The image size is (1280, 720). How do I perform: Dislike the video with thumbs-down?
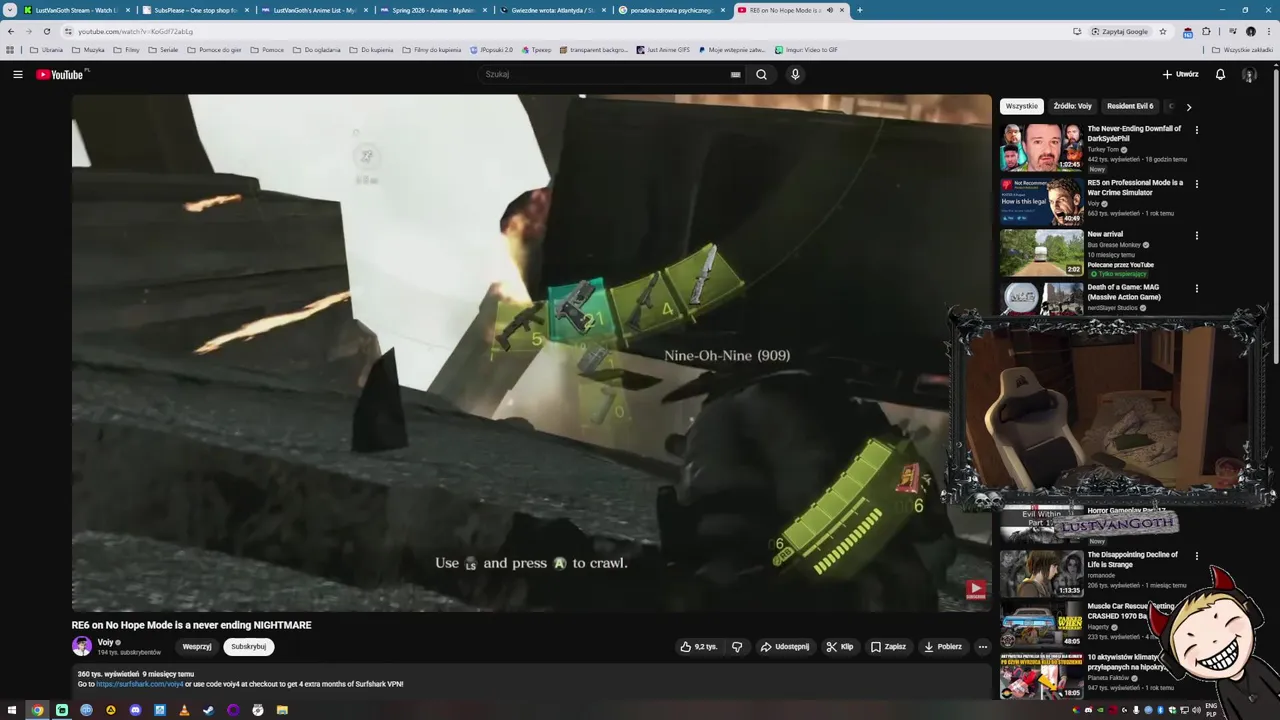737,647
